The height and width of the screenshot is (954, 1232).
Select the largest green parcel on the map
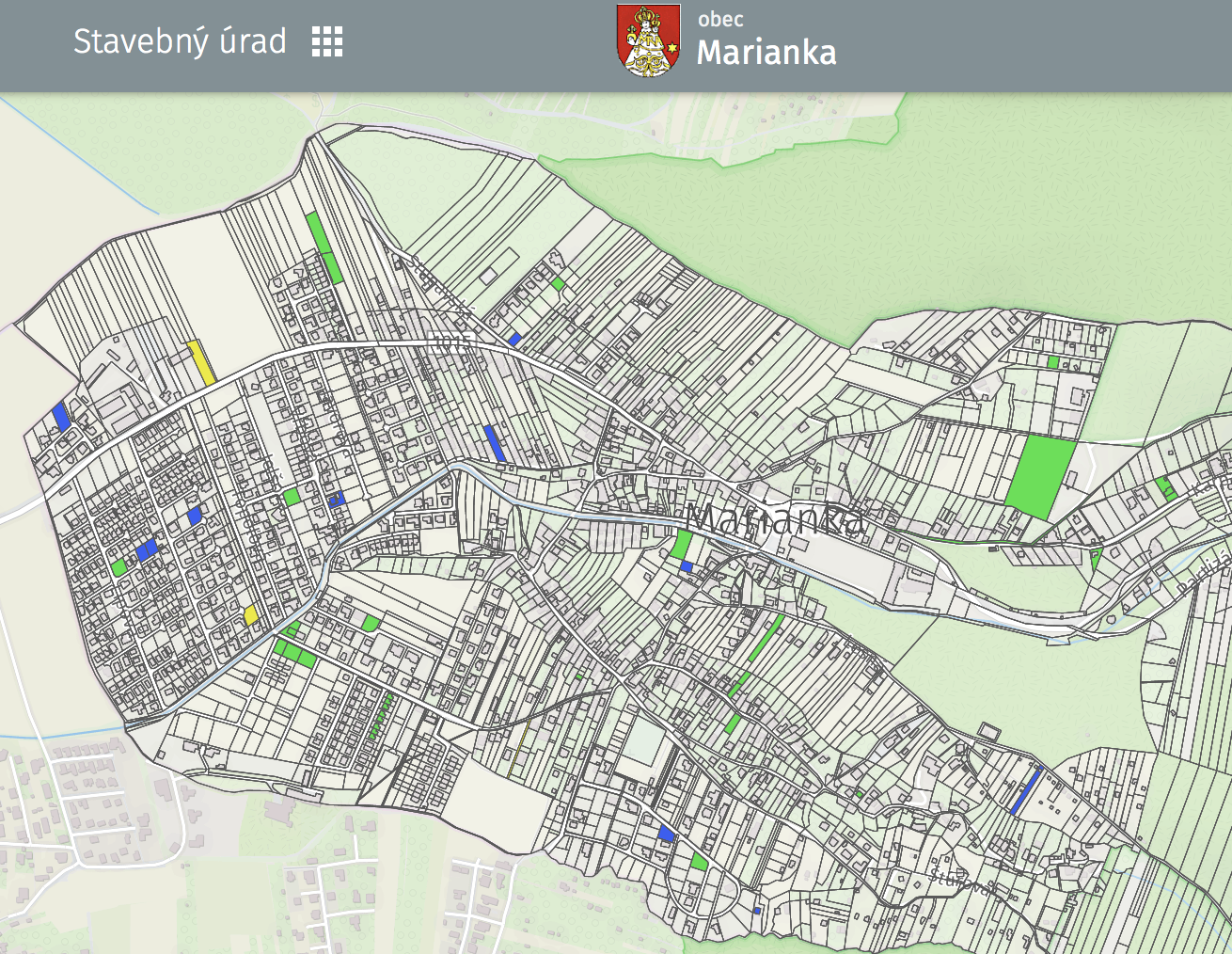[1040, 476]
